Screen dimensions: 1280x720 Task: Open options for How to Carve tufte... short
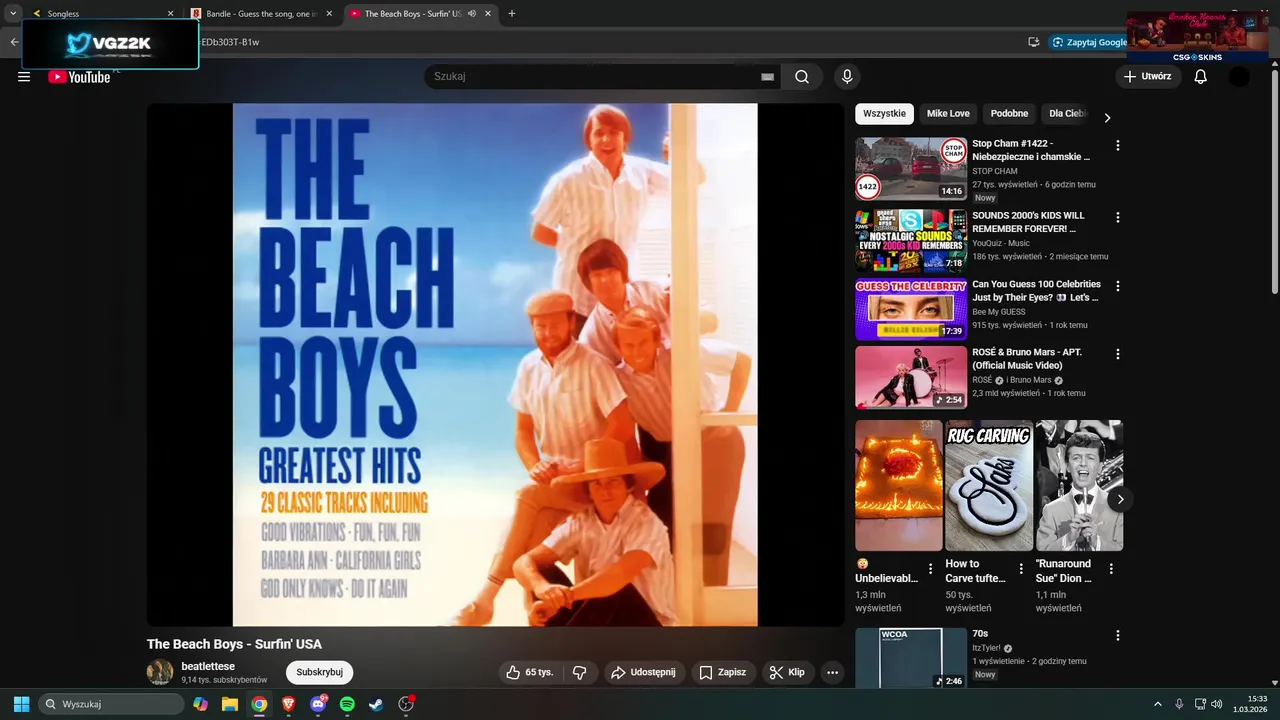point(1021,569)
